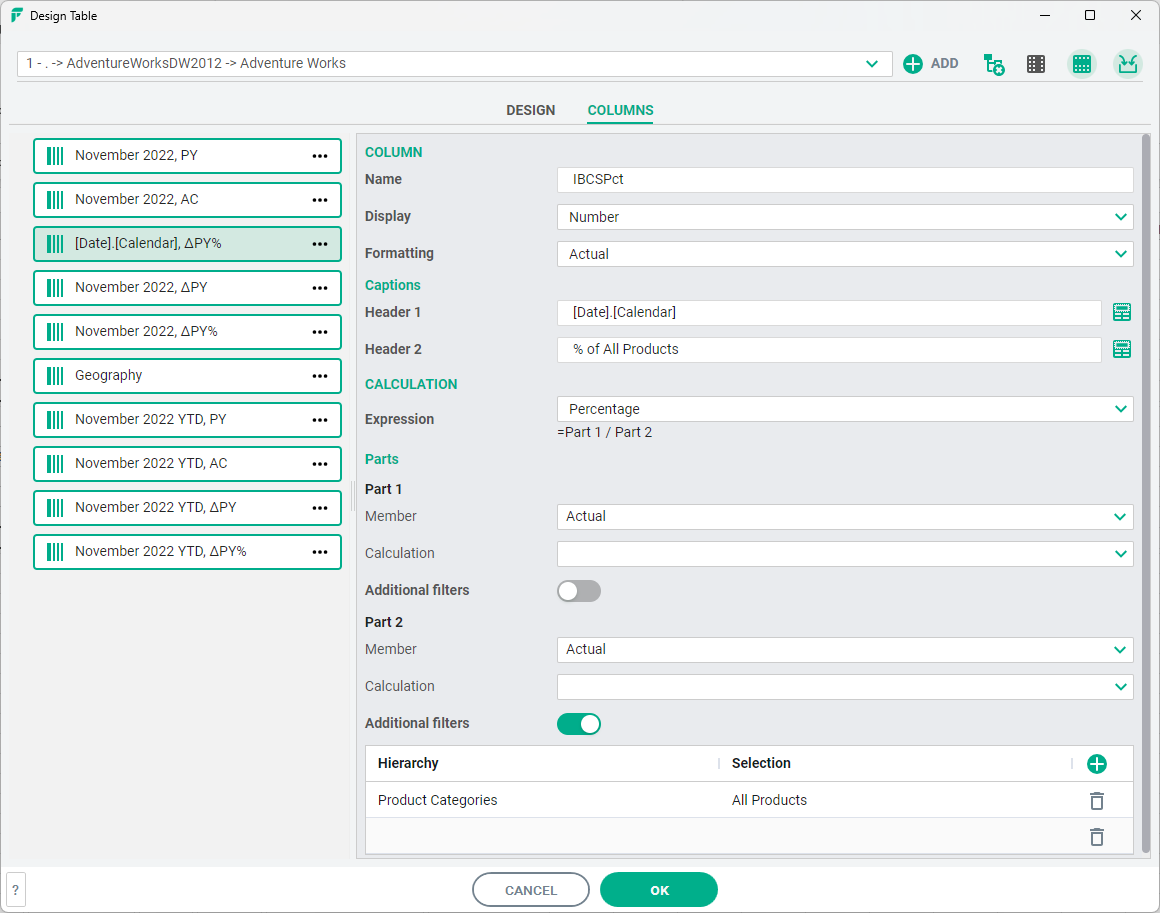Open the Header 2 caption picker icon
Image resolution: width=1160 pixels, height=913 pixels.
click(x=1122, y=349)
